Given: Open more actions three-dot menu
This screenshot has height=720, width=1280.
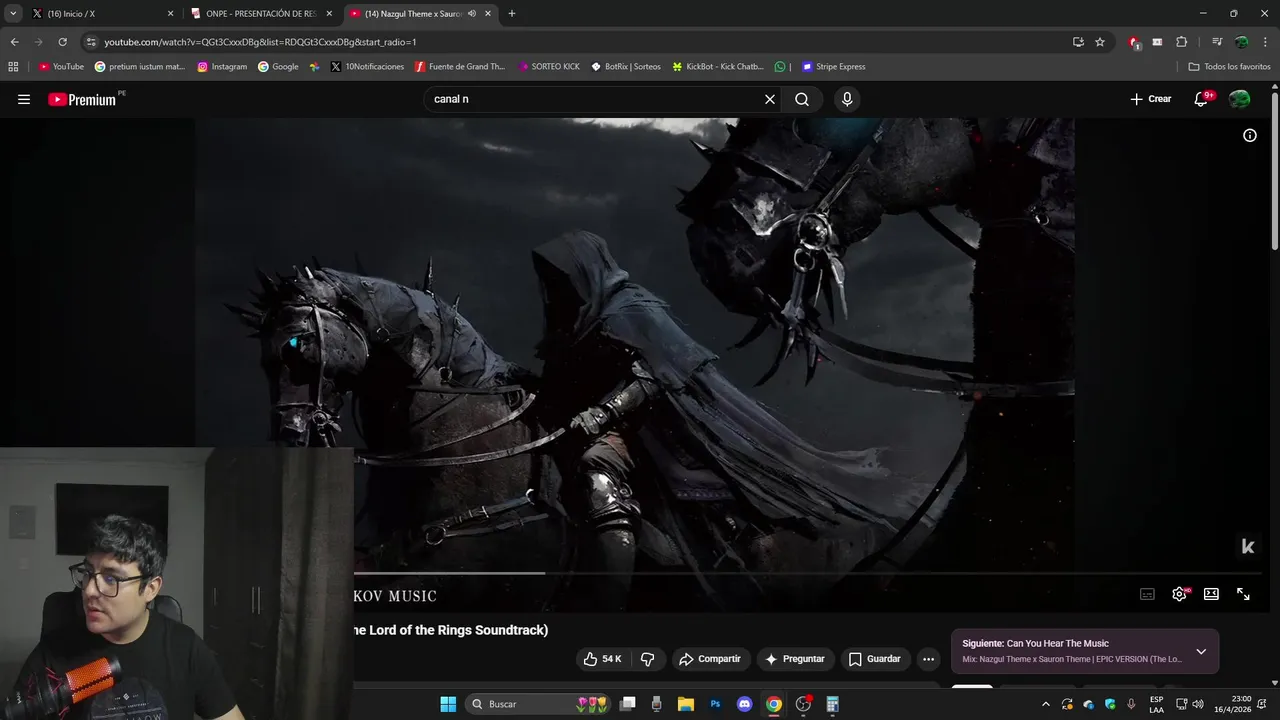Looking at the screenshot, I should pos(928,659).
